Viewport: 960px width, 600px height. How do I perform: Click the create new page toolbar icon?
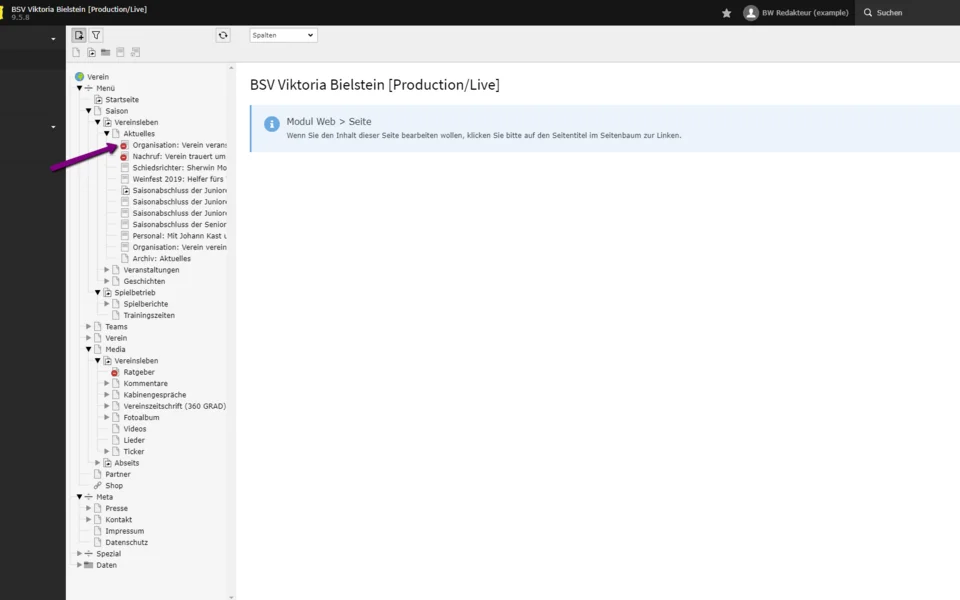(79, 35)
